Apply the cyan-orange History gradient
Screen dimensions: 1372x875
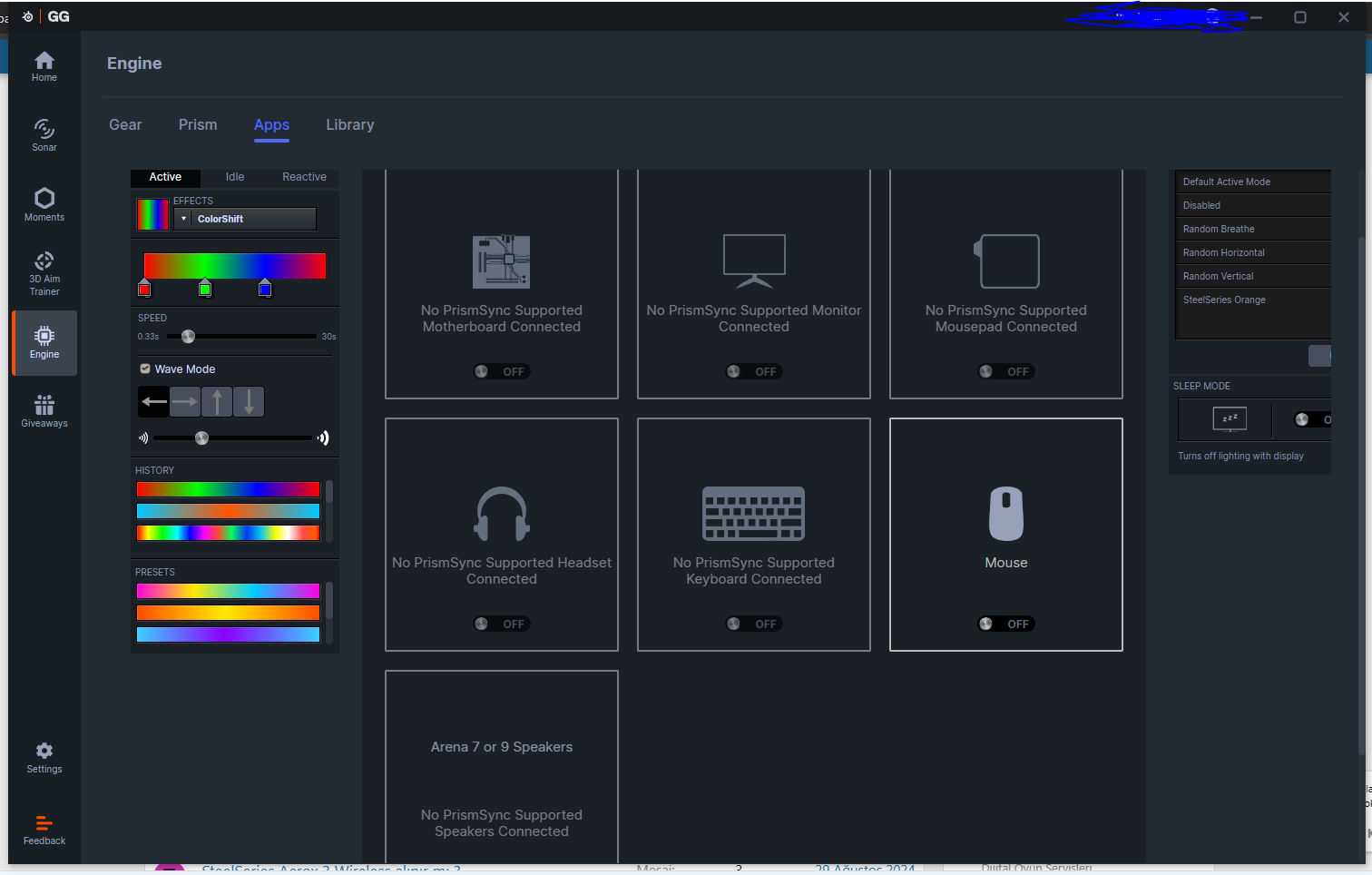pos(228,511)
